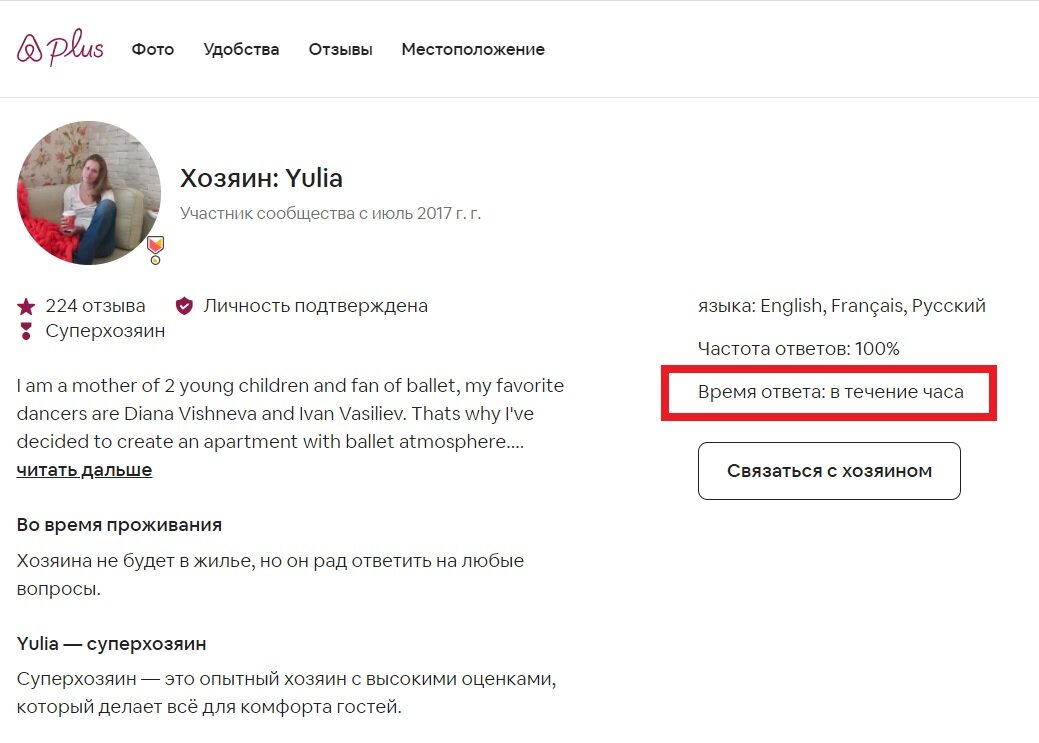The image size is (1039, 743).
Task: Click the highlighted Время ответа box
Action: 828,392
